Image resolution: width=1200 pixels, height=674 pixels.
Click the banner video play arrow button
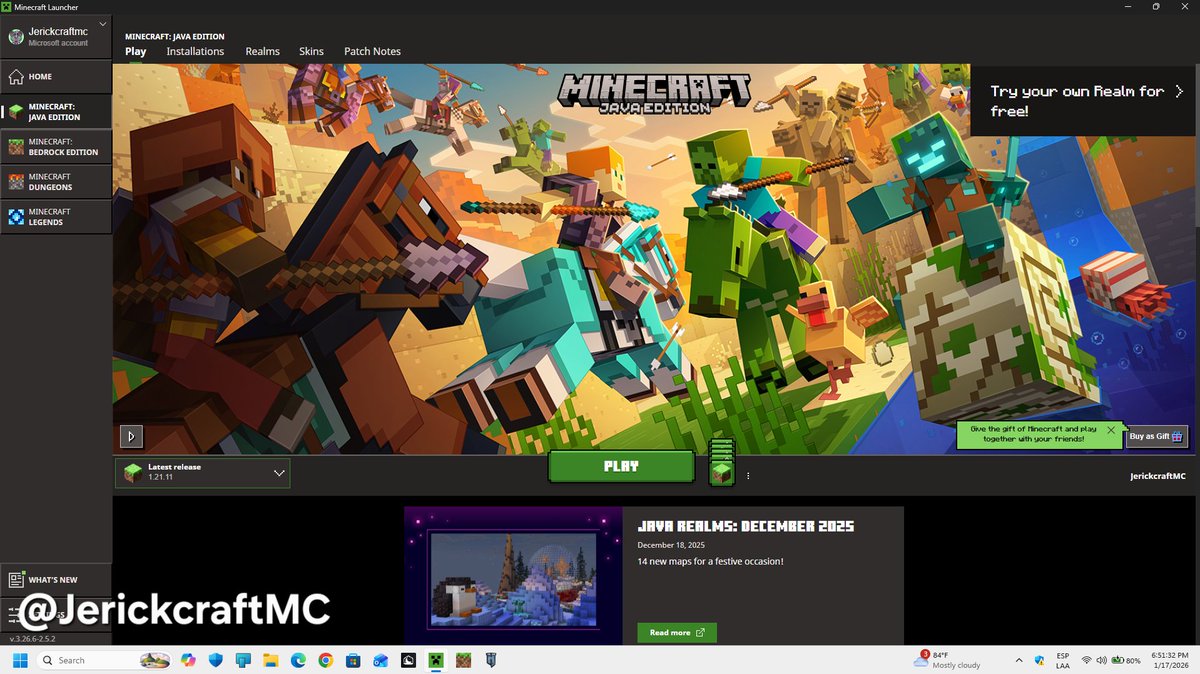click(x=132, y=436)
